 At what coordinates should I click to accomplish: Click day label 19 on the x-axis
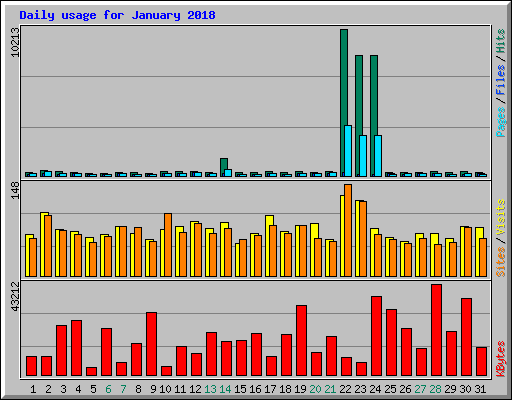[300, 389]
